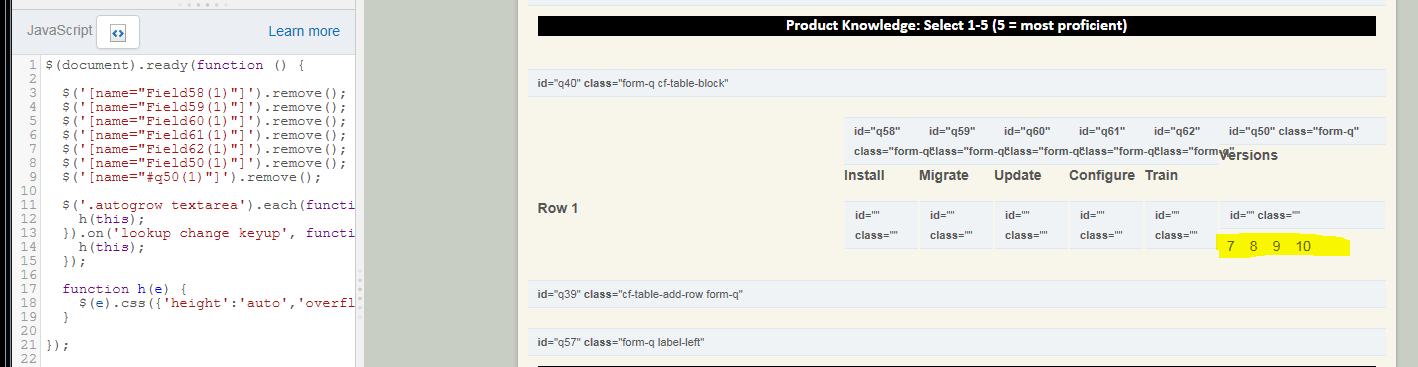Screen dimensions: 1418x367
Task: Select the JavaScript panel label
Action: tap(59, 31)
